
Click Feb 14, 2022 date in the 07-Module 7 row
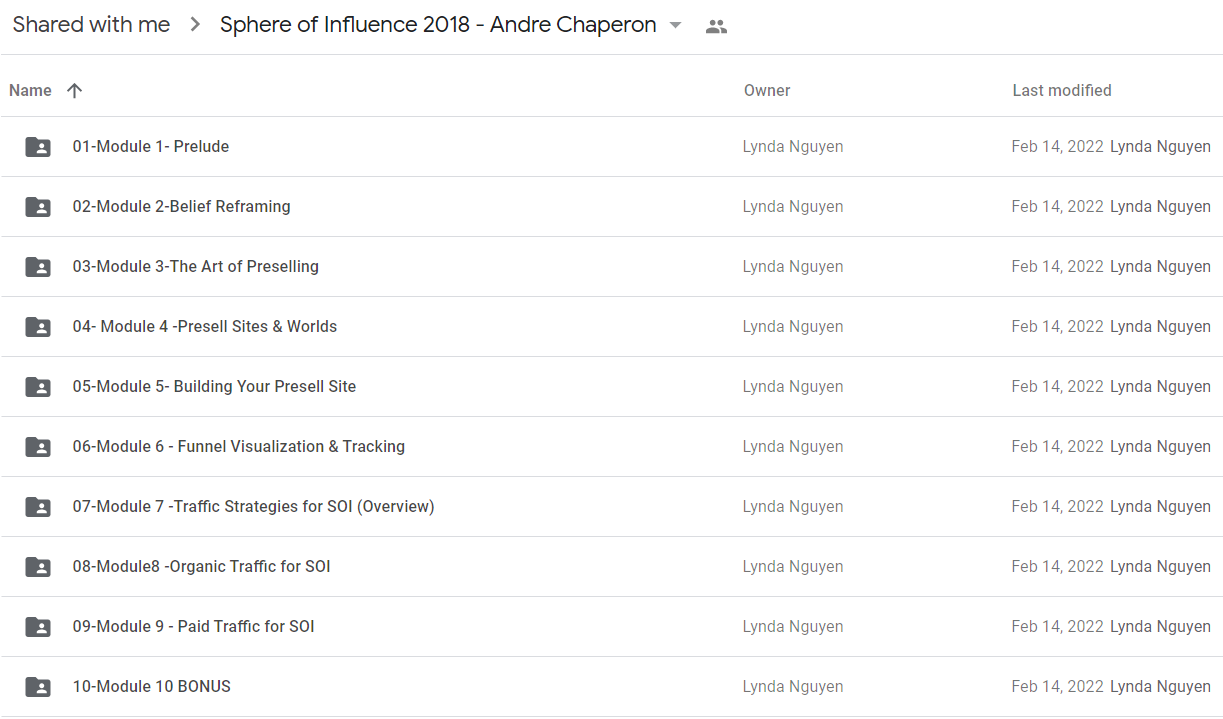pyautogui.click(x=1058, y=506)
